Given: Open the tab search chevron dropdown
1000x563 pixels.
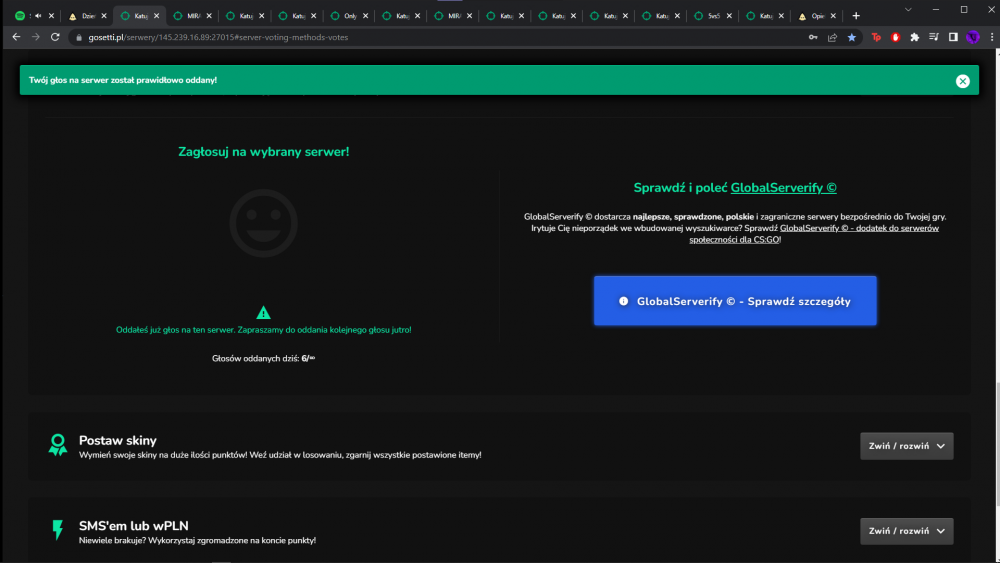Looking at the screenshot, I should point(908,10).
